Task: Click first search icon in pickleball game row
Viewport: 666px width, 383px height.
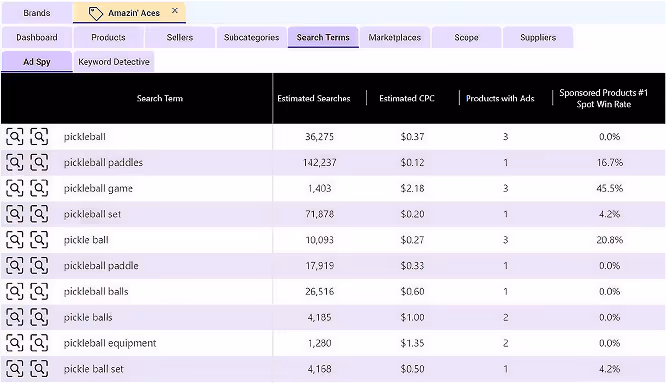Action: point(14,189)
